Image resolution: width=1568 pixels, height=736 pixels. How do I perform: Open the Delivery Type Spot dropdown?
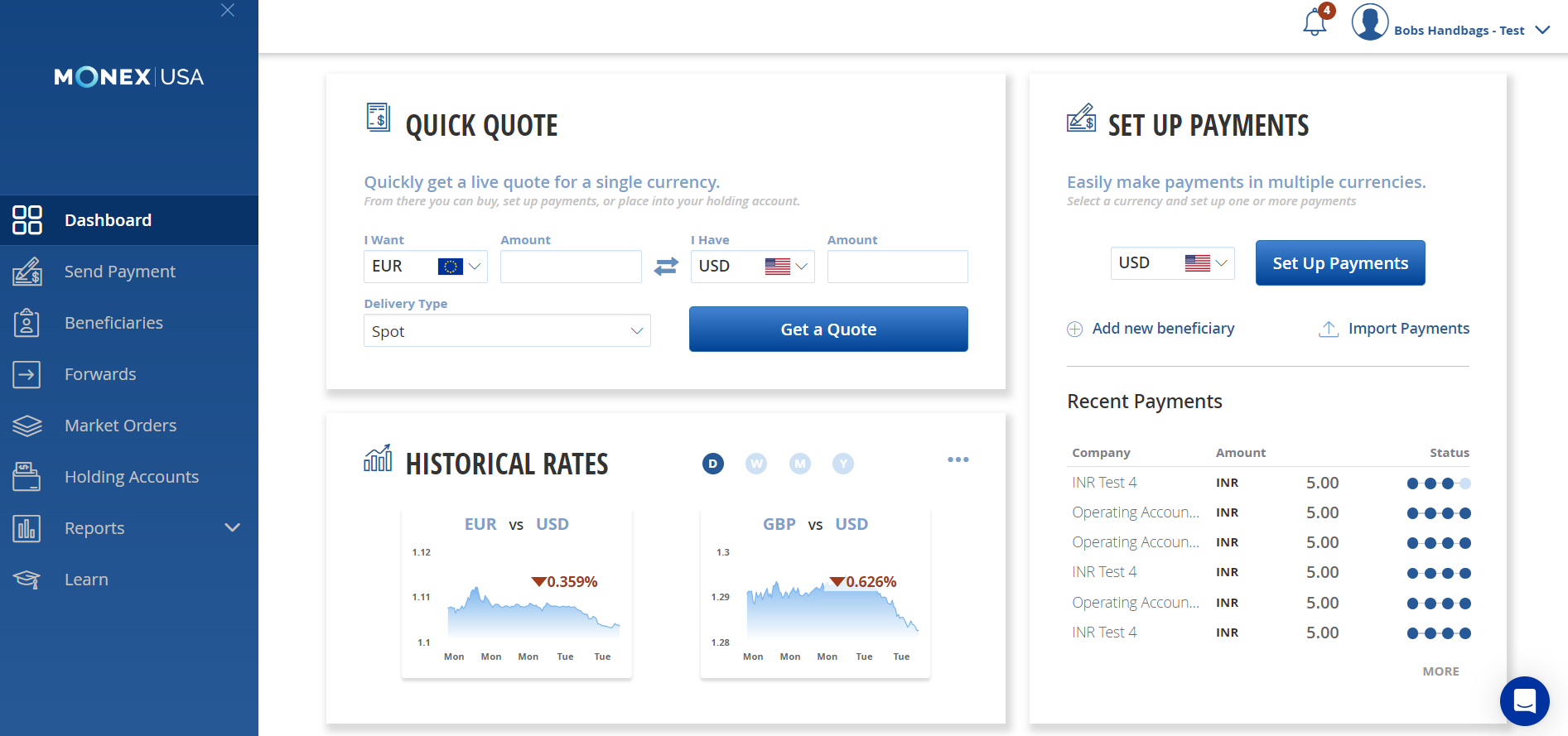(x=507, y=330)
